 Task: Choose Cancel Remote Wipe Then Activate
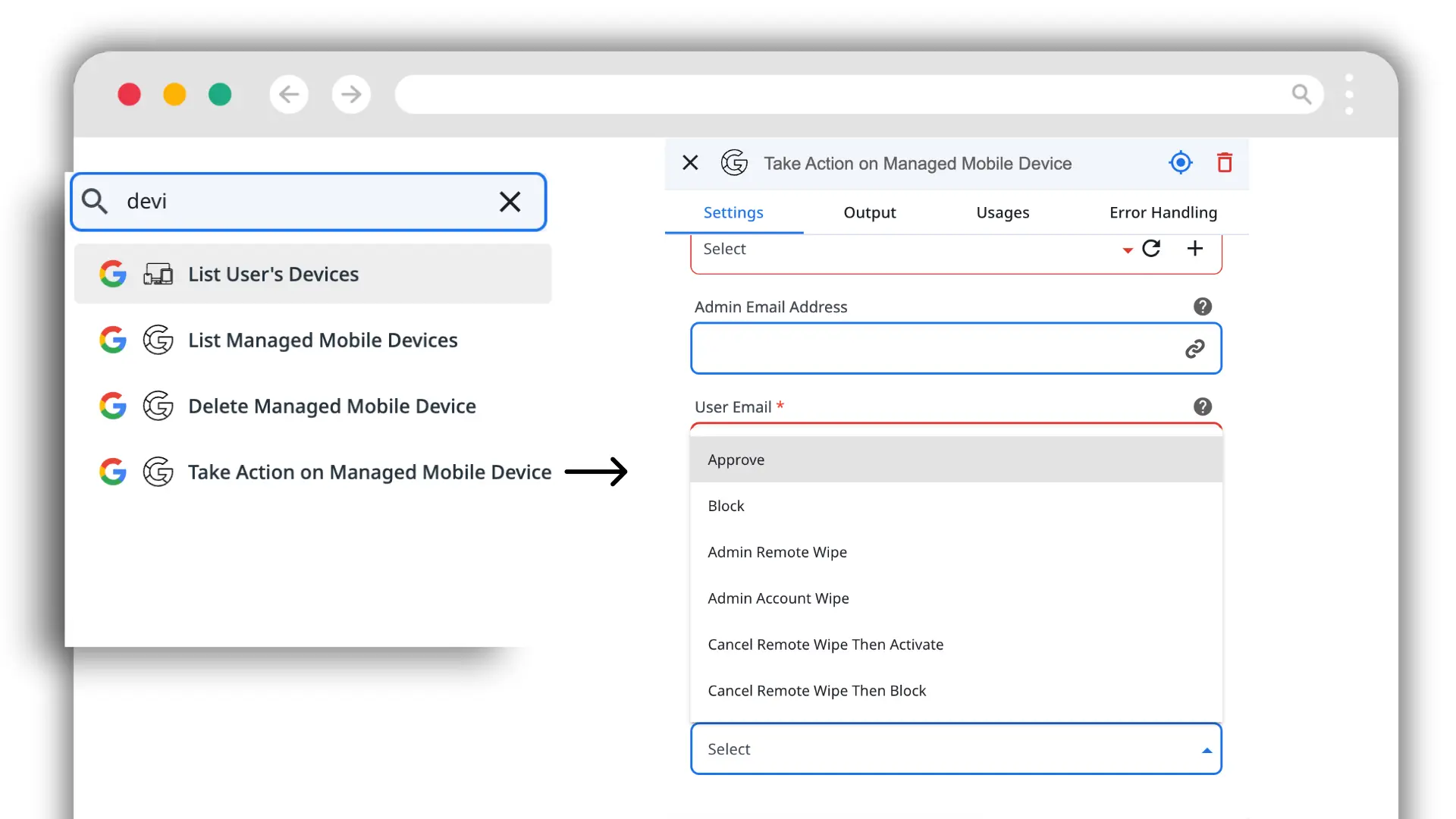pyautogui.click(x=956, y=645)
